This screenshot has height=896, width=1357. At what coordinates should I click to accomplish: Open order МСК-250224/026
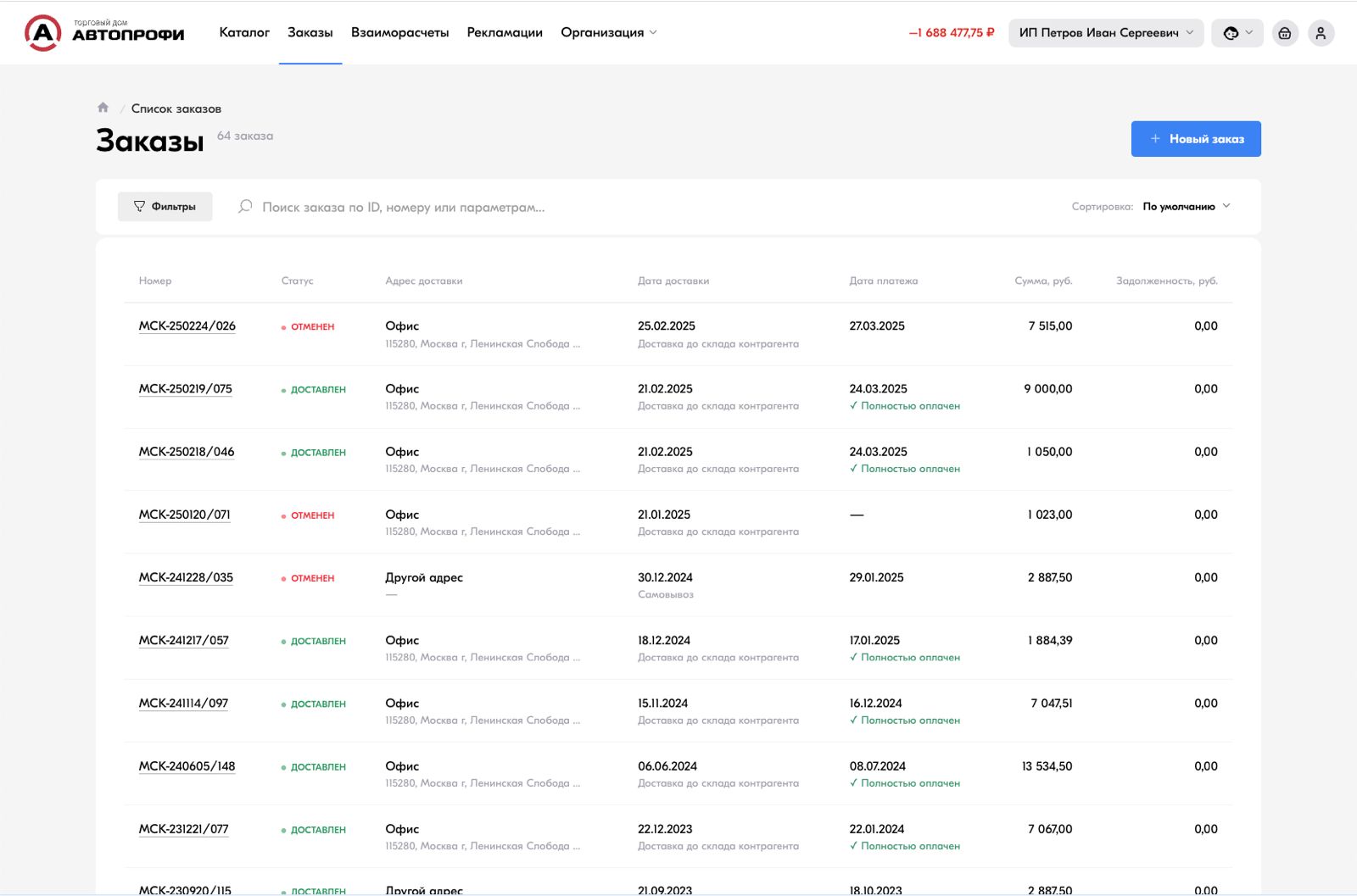187,326
